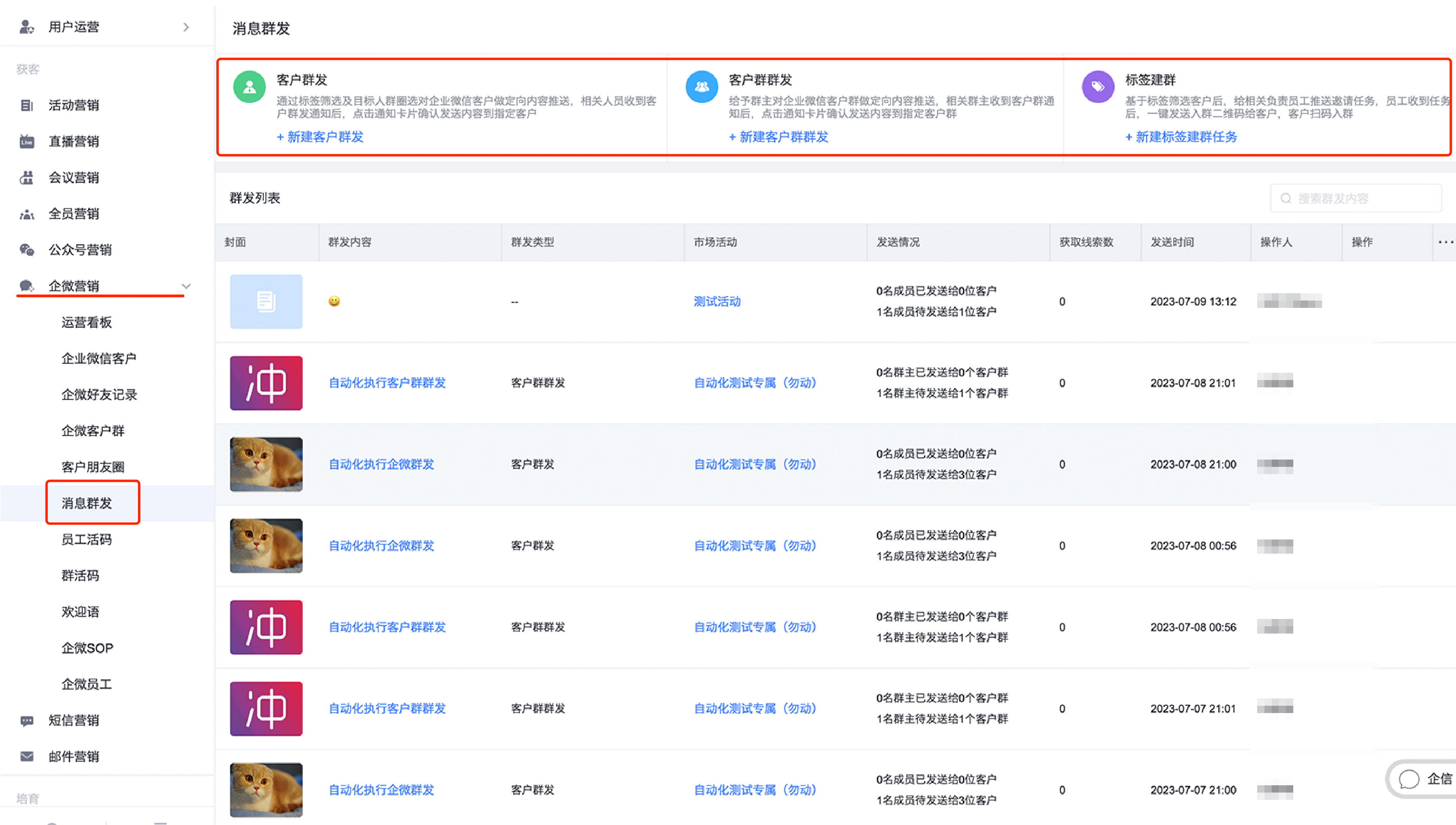Click 1名成员待发送给1位客户 status text

click(937, 312)
